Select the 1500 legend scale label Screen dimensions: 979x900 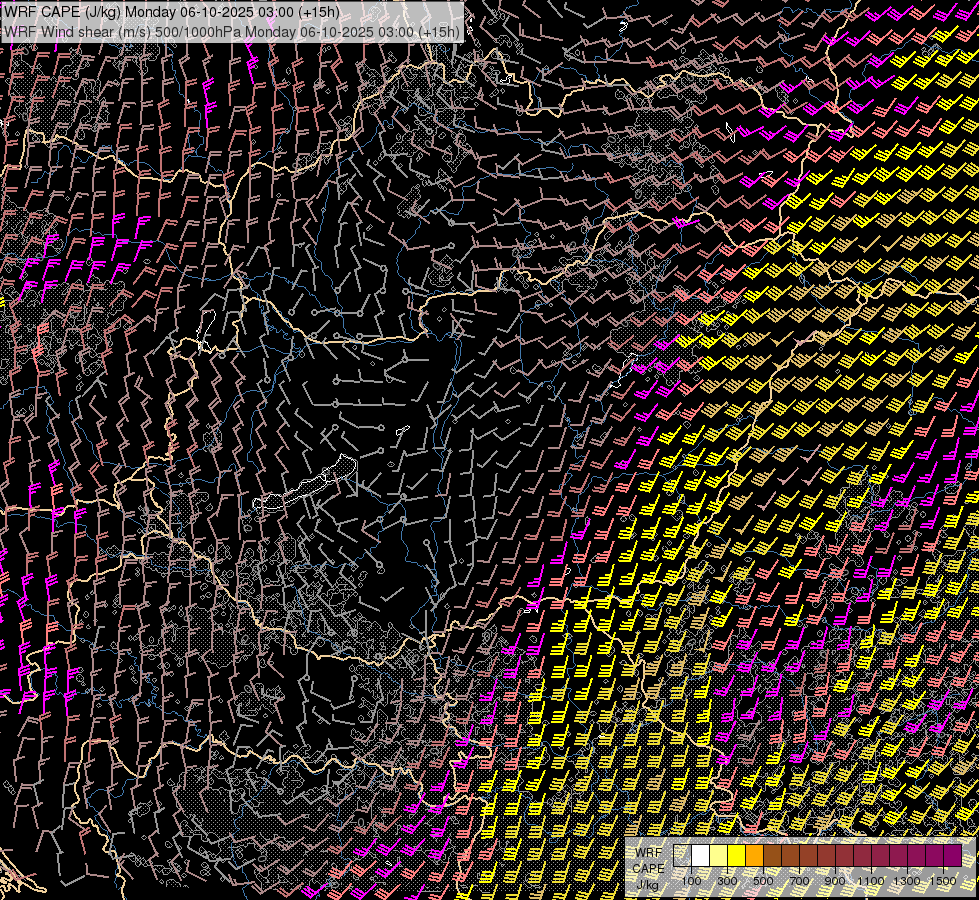[x=943, y=881]
